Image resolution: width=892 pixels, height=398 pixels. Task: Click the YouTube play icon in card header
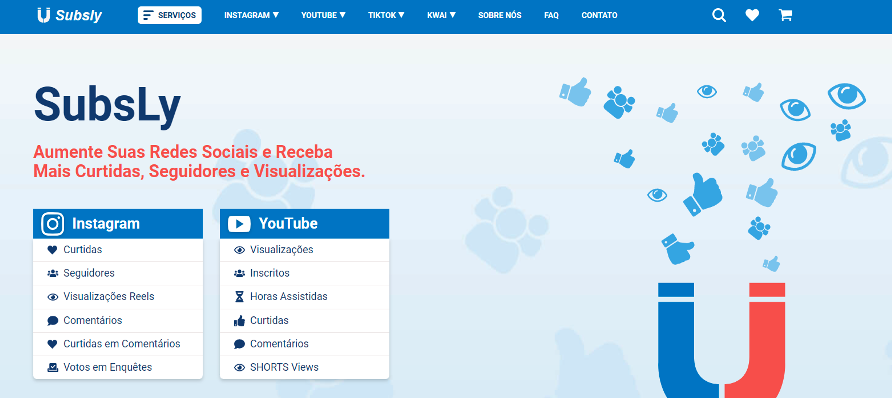click(x=239, y=224)
